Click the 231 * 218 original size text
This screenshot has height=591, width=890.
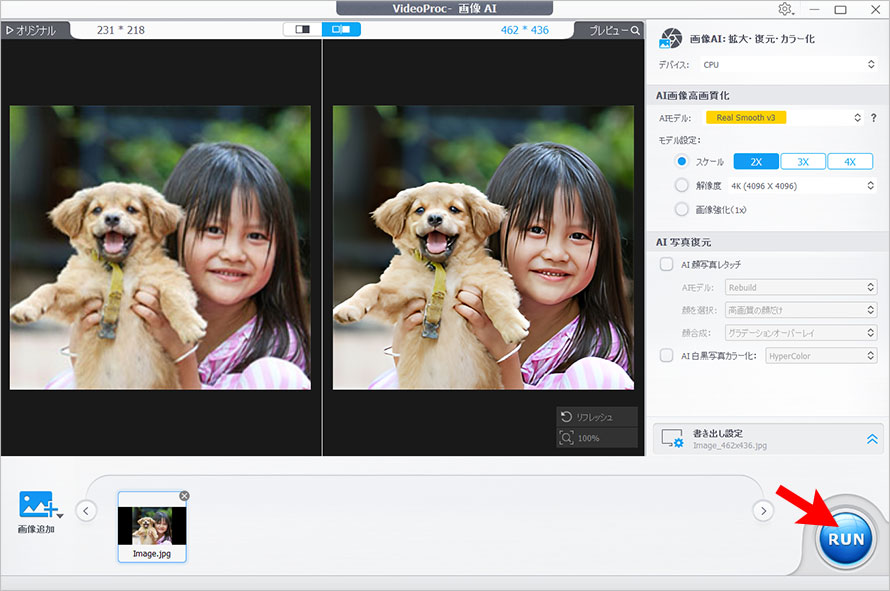click(120, 30)
